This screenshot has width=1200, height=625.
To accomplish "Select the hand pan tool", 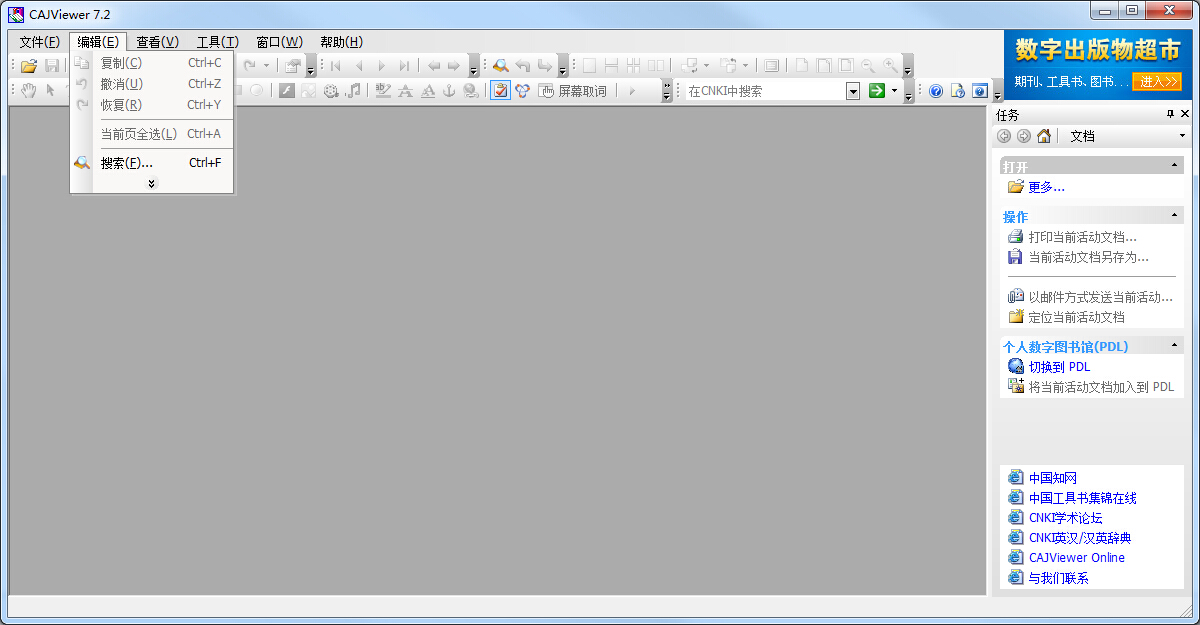I will coord(29,91).
